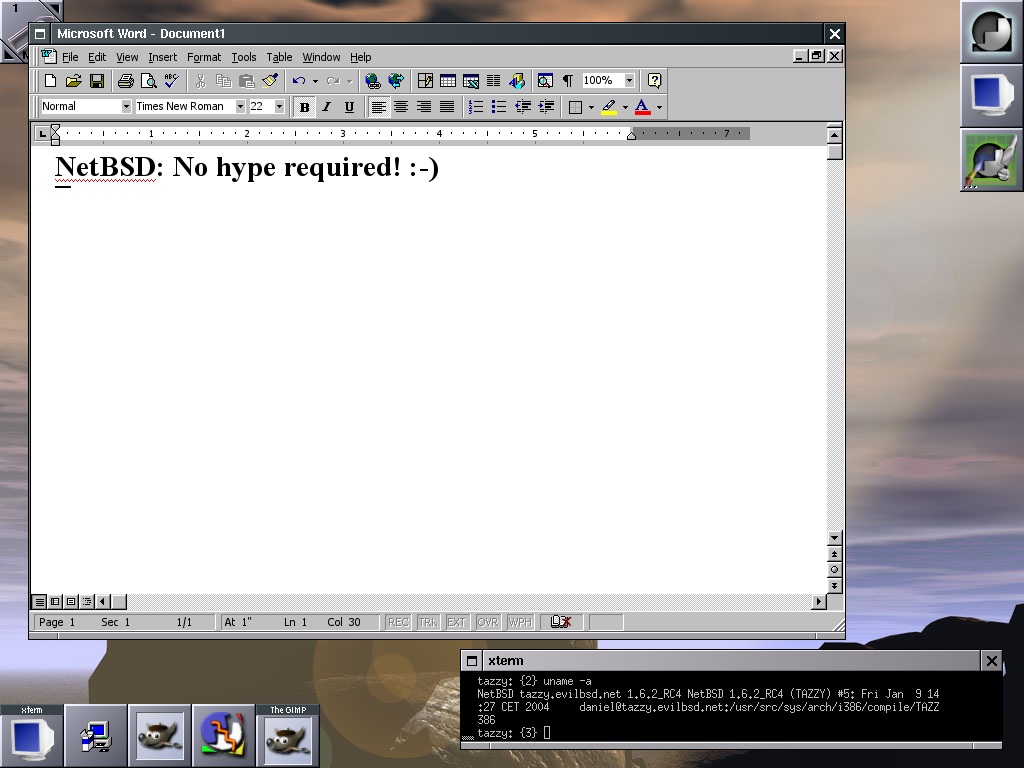Click Select Browse Object button

834,569
